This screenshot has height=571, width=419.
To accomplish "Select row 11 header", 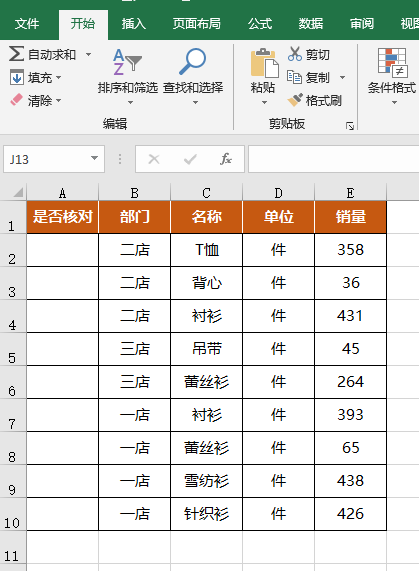I will tap(13, 547).
